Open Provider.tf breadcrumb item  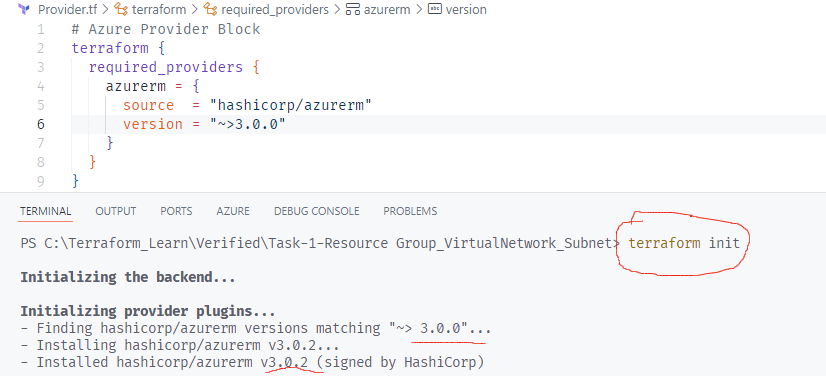[x=67, y=9]
